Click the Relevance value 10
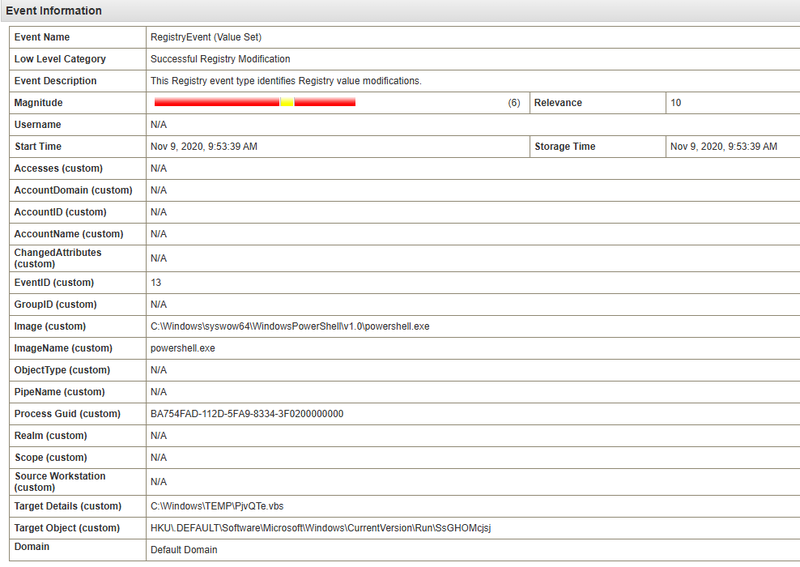This screenshot has height=567, width=800. tap(676, 103)
